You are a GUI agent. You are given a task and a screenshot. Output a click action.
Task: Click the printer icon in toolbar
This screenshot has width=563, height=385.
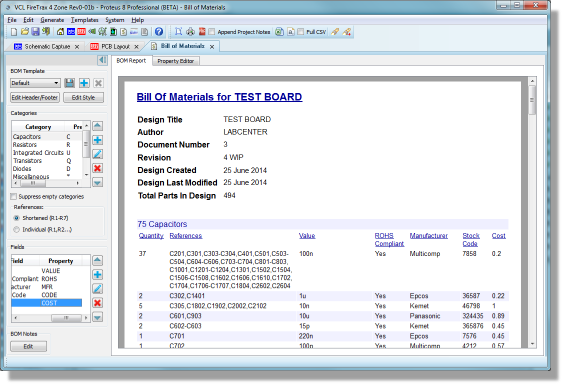click(190, 32)
